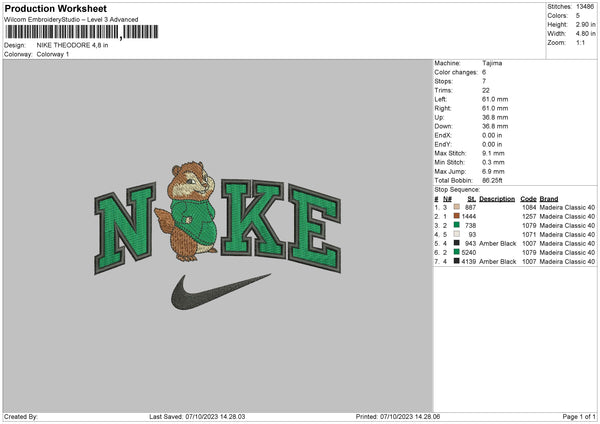
Task: Click the green letter N in the design
Action: 125,228
